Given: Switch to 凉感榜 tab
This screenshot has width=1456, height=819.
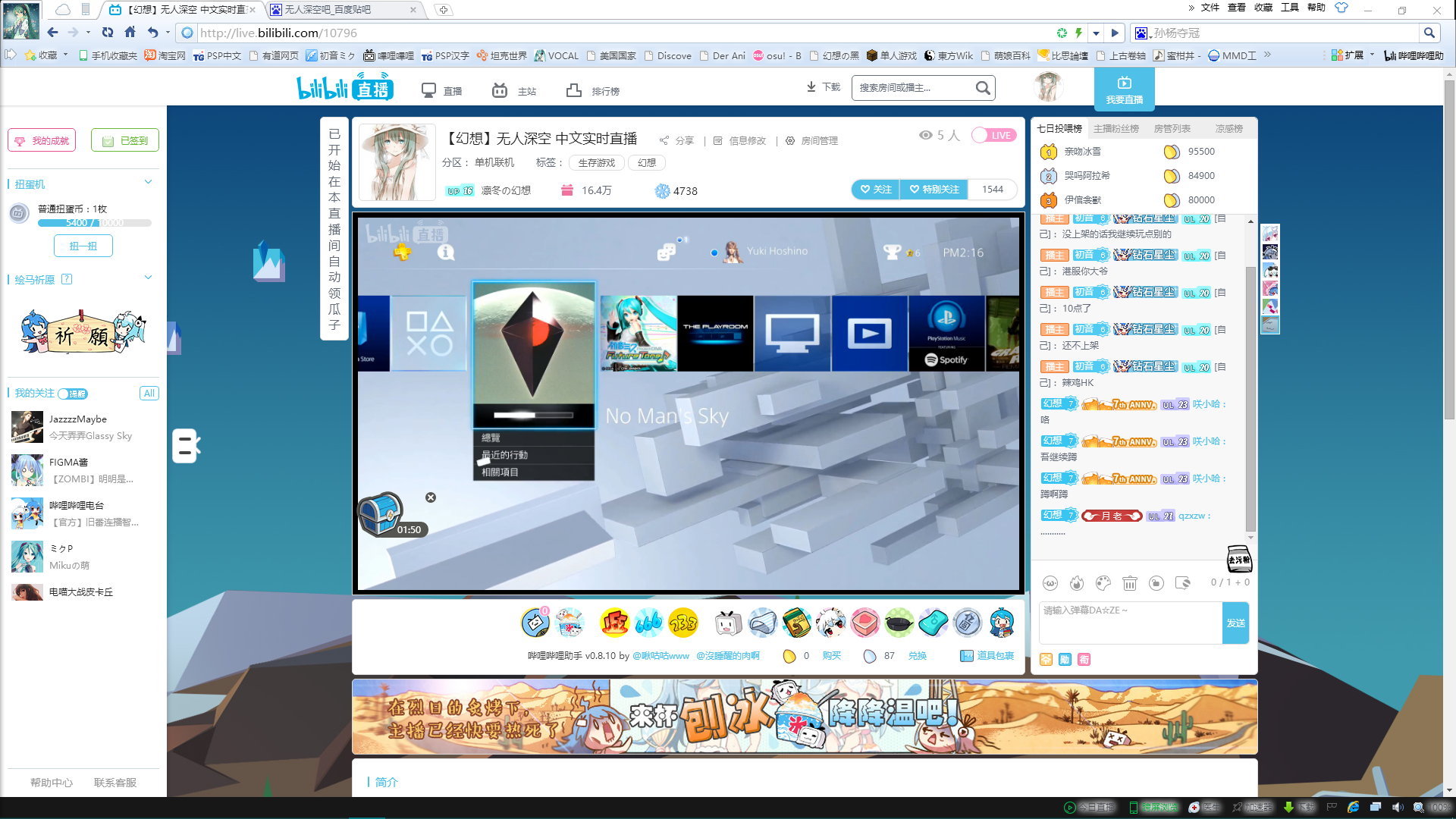Looking at the screenshot, I should point(1228,129).
